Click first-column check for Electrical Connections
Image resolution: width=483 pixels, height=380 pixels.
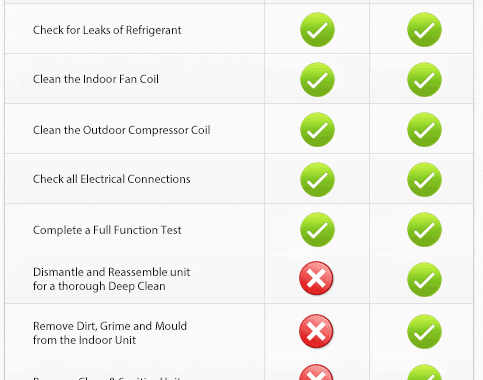coord(317,180)
